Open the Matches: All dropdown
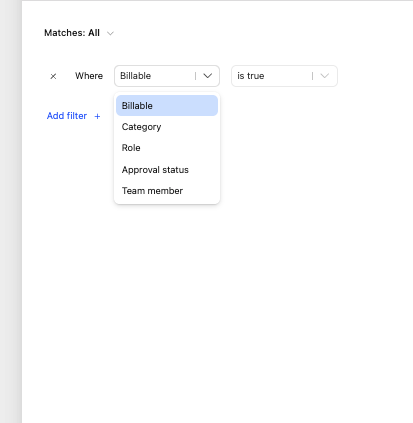This screenshot has height=423, width=413. pyautogui.click(x=79, y=33)
